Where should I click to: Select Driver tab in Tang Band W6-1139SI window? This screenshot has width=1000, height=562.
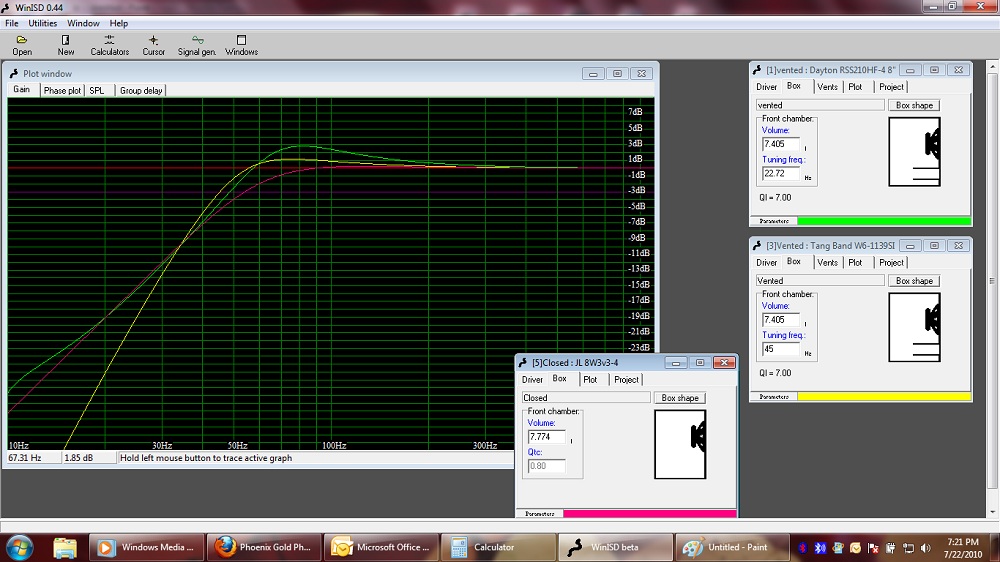click(767, 262)
